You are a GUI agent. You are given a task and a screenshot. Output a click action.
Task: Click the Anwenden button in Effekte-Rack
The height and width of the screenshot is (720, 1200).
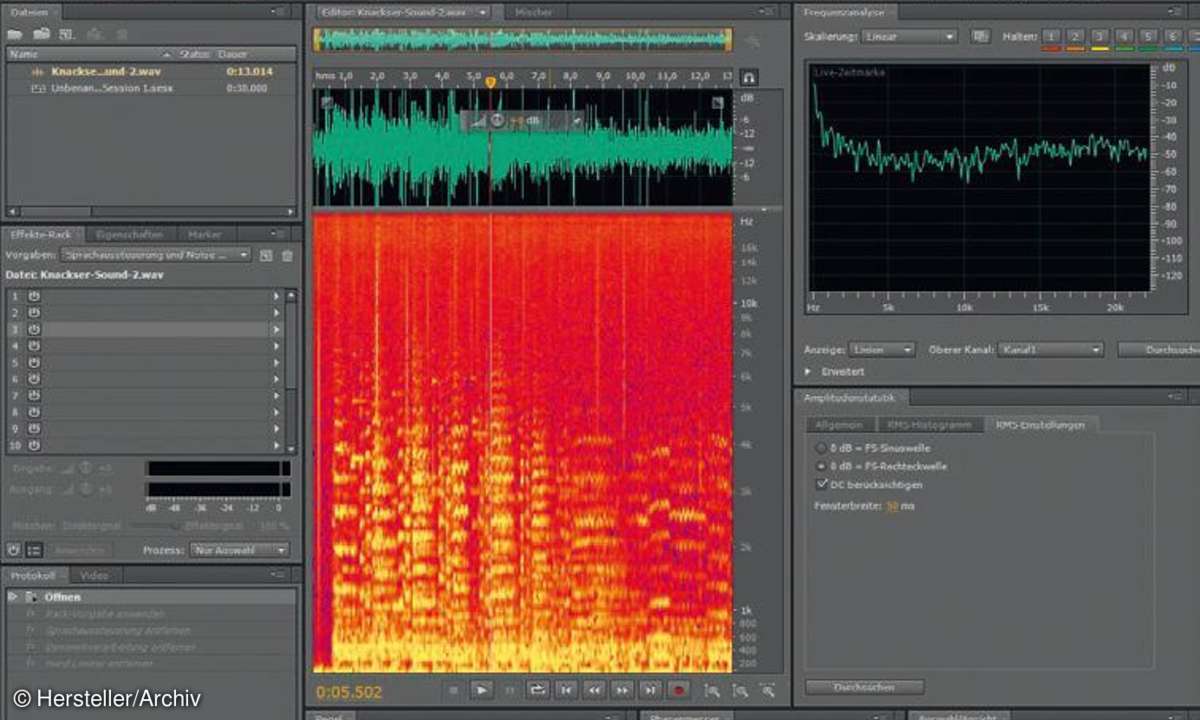[81, 550]
